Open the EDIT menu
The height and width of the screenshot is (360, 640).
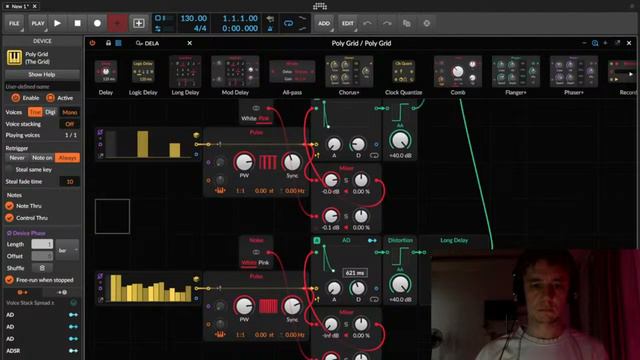click(x=348, y=23)
